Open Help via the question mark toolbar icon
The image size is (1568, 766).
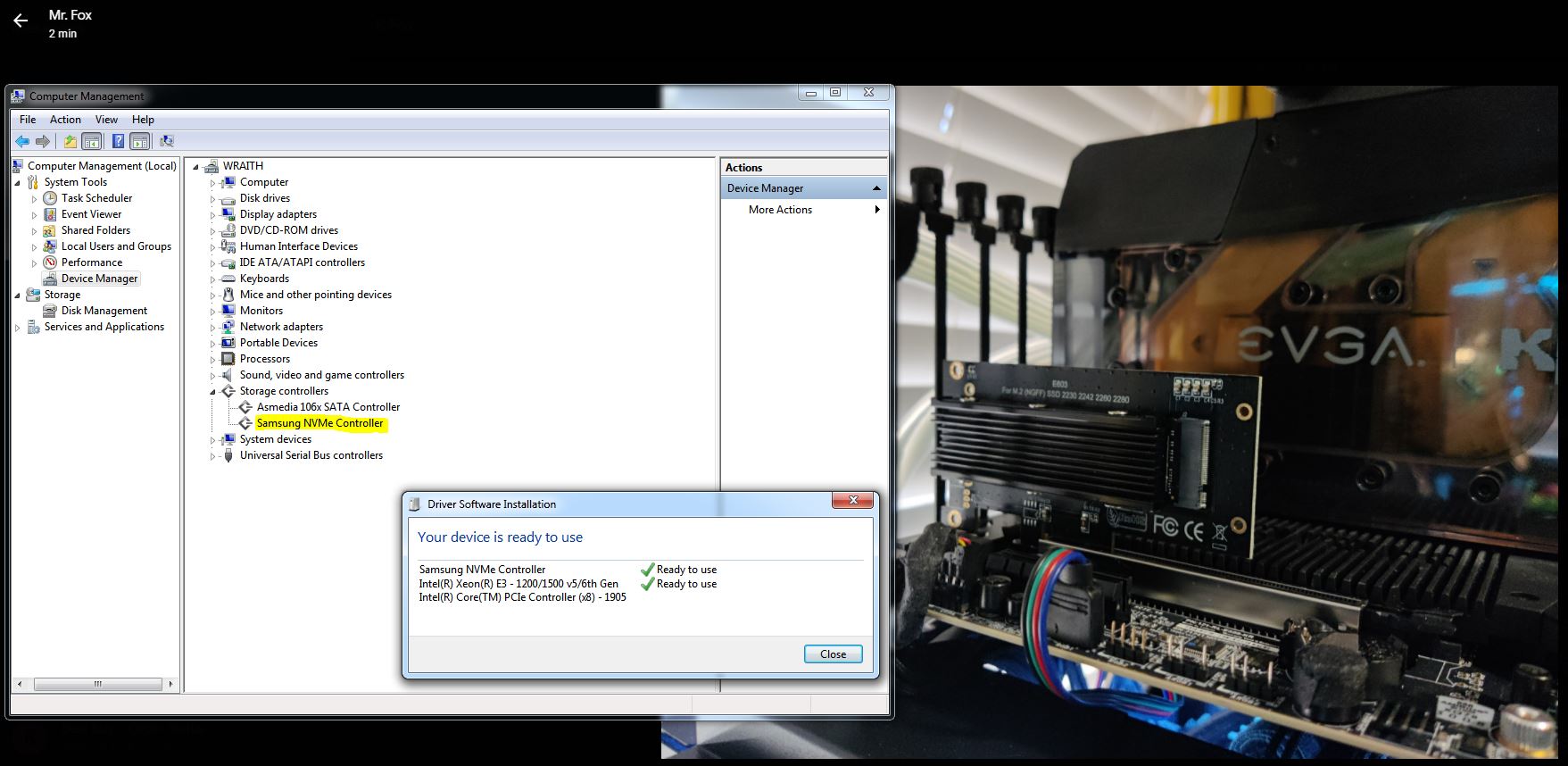pos(118,141)
